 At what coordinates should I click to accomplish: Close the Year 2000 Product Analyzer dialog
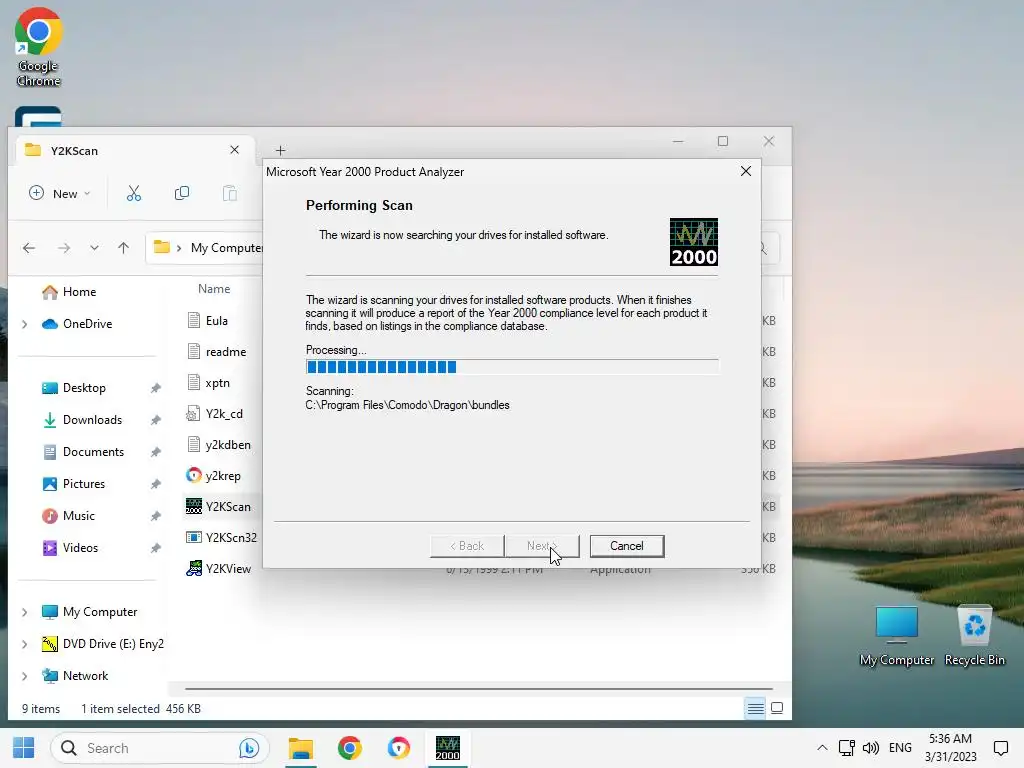point(746,171)
